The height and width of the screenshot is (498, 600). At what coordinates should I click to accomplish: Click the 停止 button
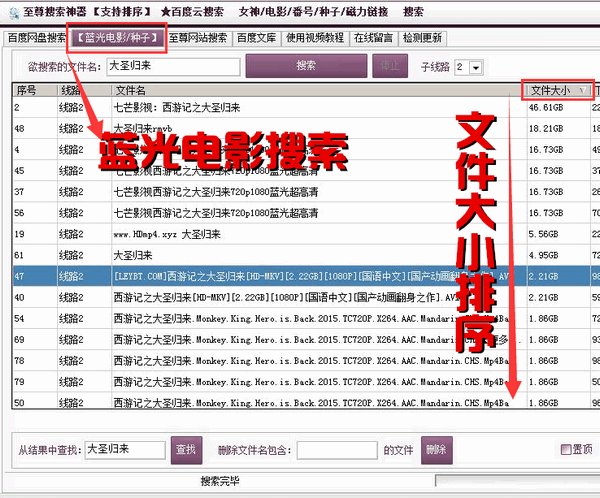390,66
